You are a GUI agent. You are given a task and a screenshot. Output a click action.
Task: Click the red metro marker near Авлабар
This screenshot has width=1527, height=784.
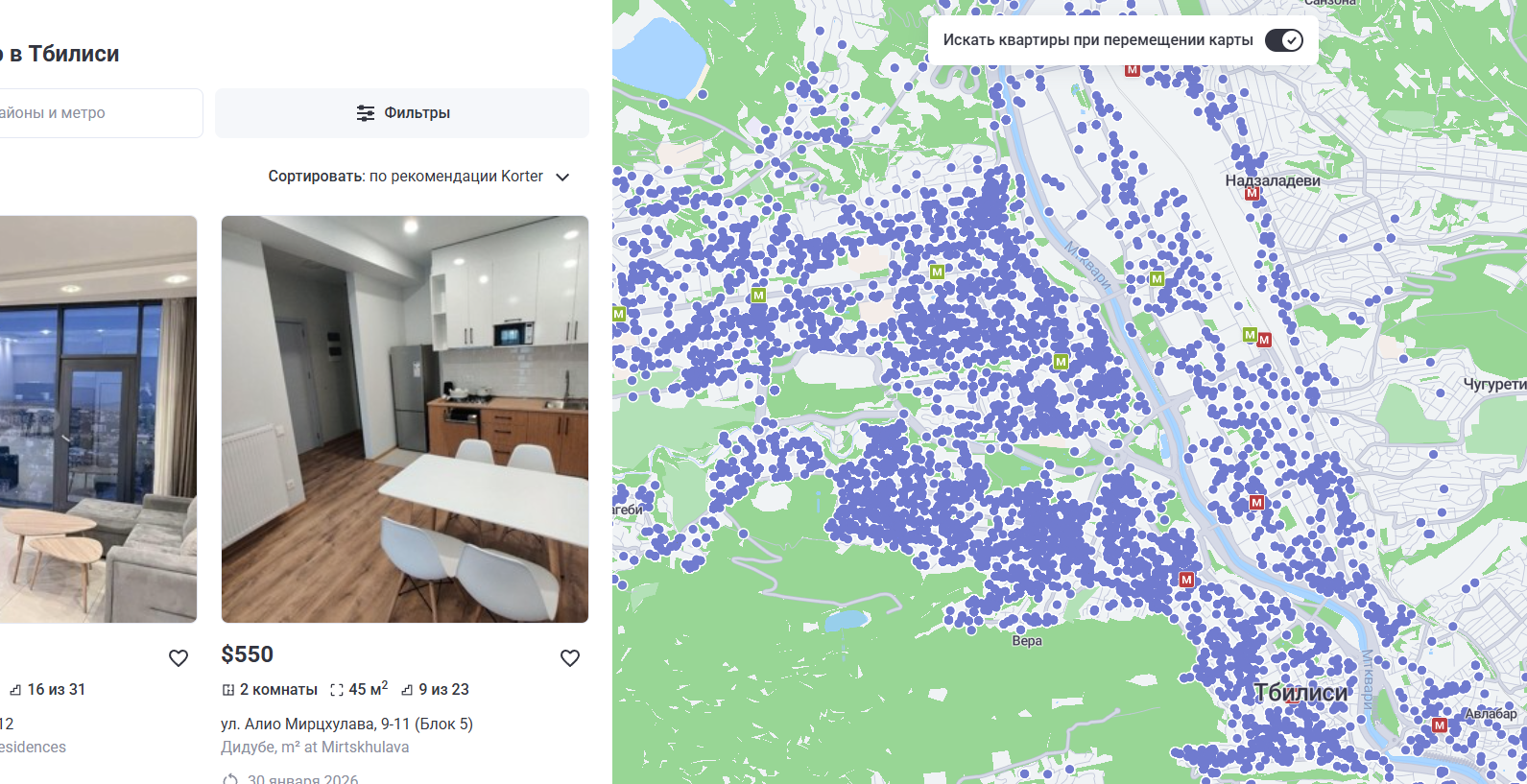click(x=1439, y=725)
